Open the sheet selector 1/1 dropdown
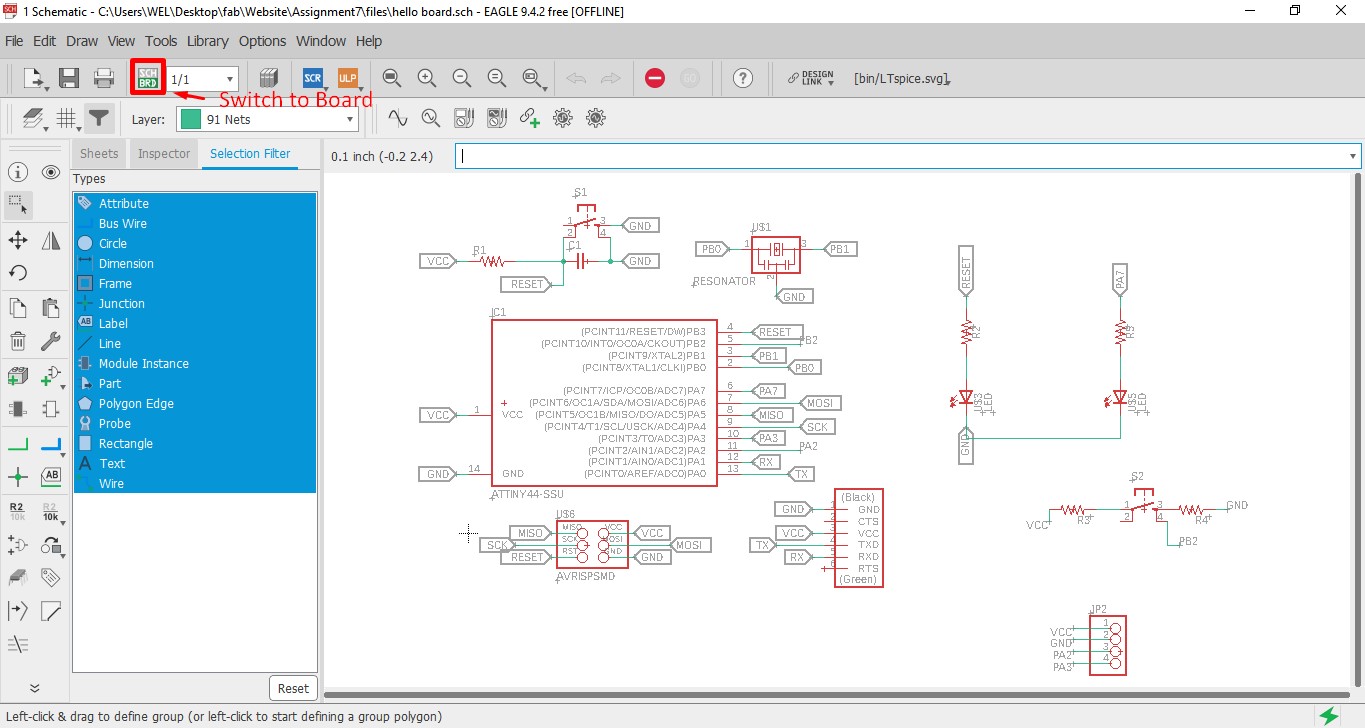The image size is (1365, 728). [203, 79]
